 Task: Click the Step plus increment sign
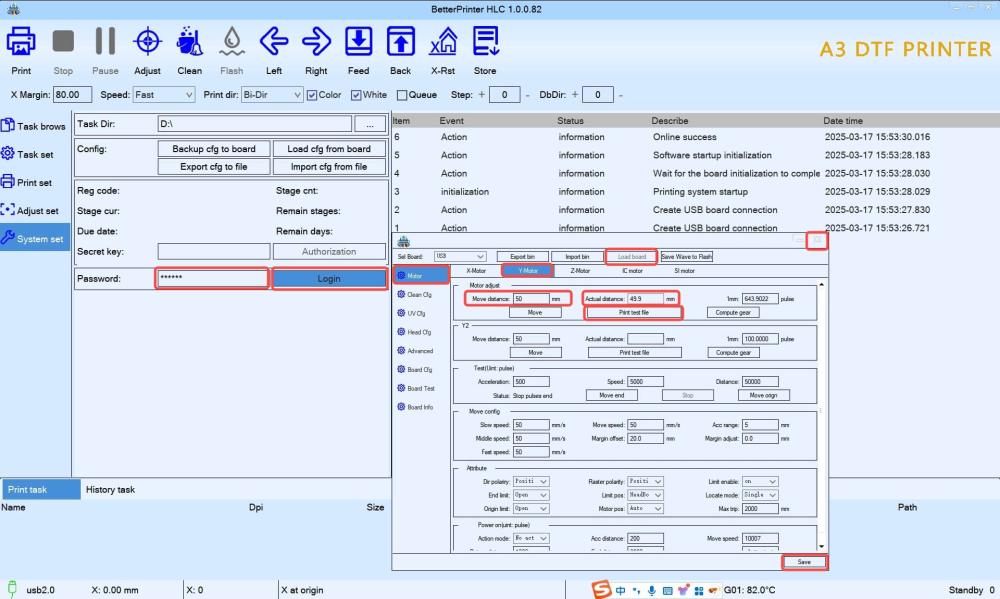pyautogui.click(x=482, y=94)
